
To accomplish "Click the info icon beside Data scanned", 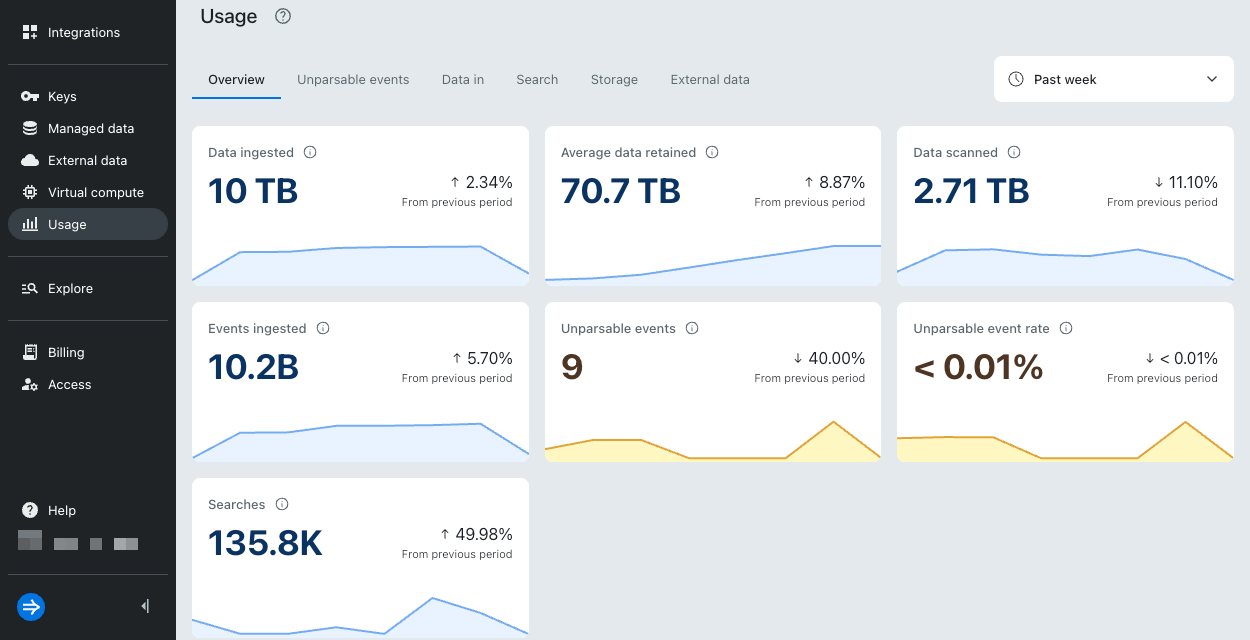I will (x=1014, y=152).
